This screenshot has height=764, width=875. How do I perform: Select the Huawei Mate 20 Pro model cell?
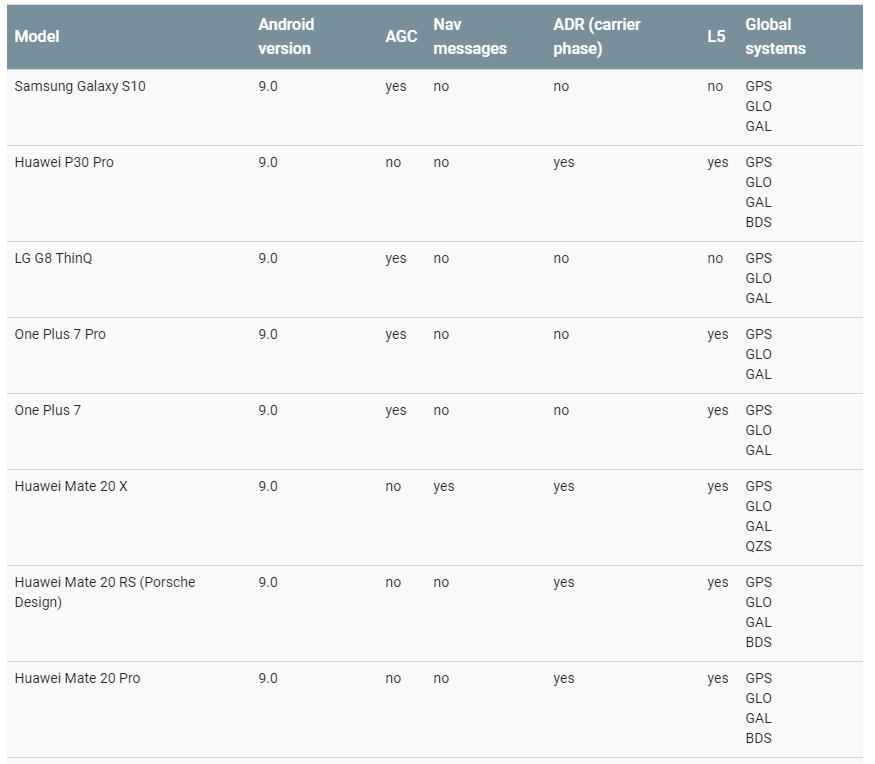tap(77, 679)
